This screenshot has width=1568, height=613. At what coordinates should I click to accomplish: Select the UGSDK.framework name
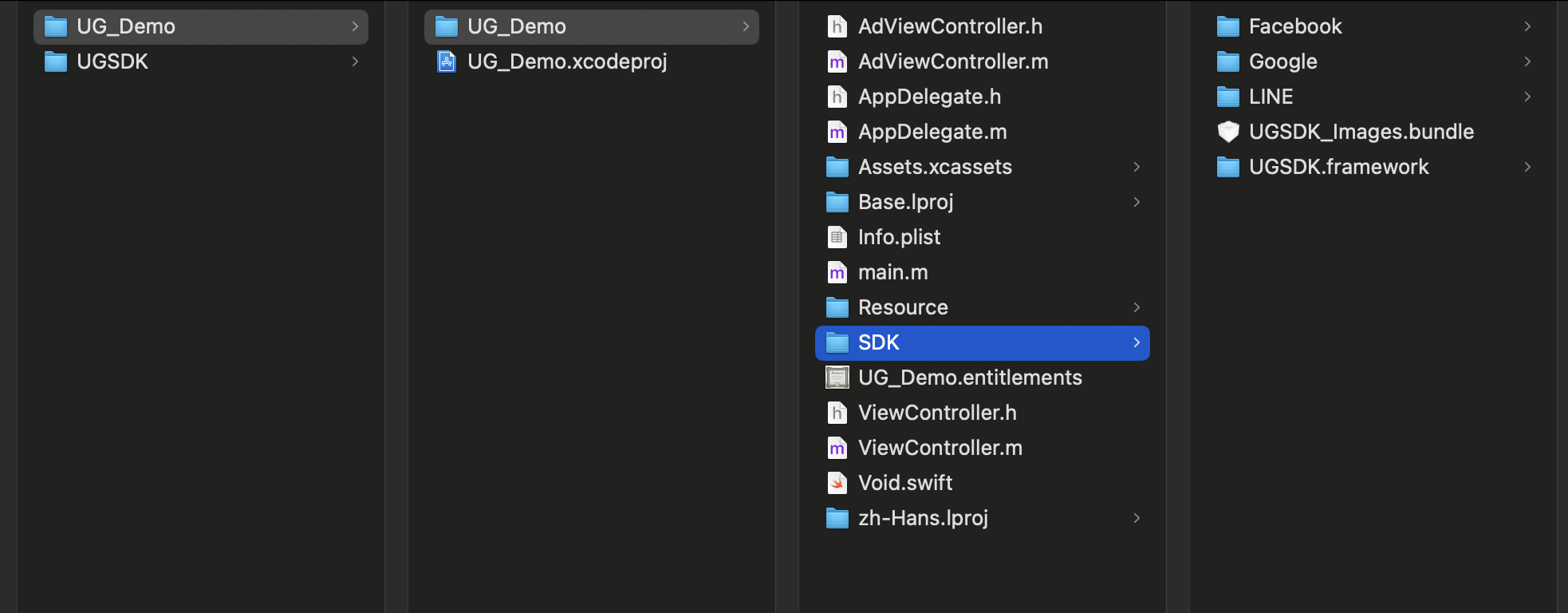point(1338,167)
